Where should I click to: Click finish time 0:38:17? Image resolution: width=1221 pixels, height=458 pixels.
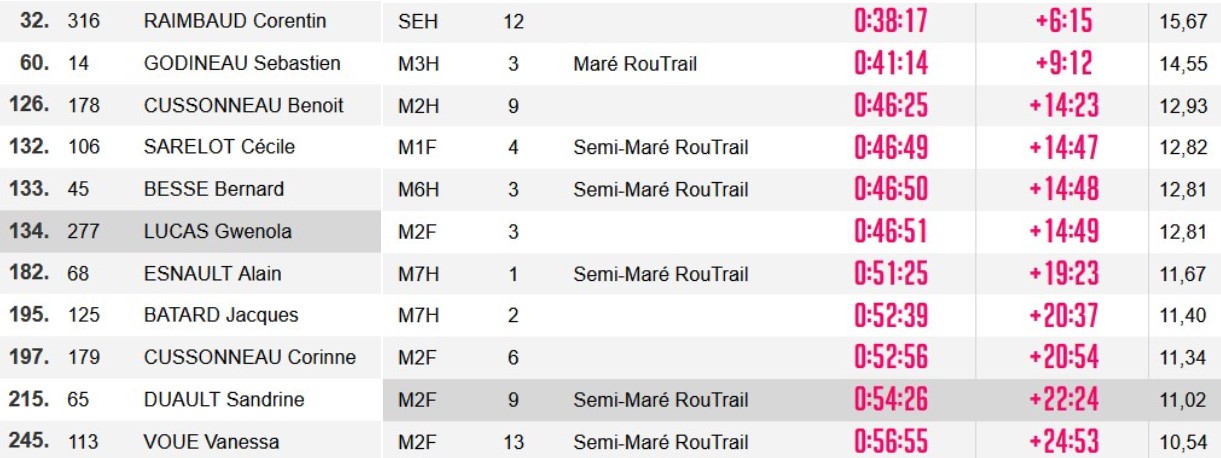891,21
